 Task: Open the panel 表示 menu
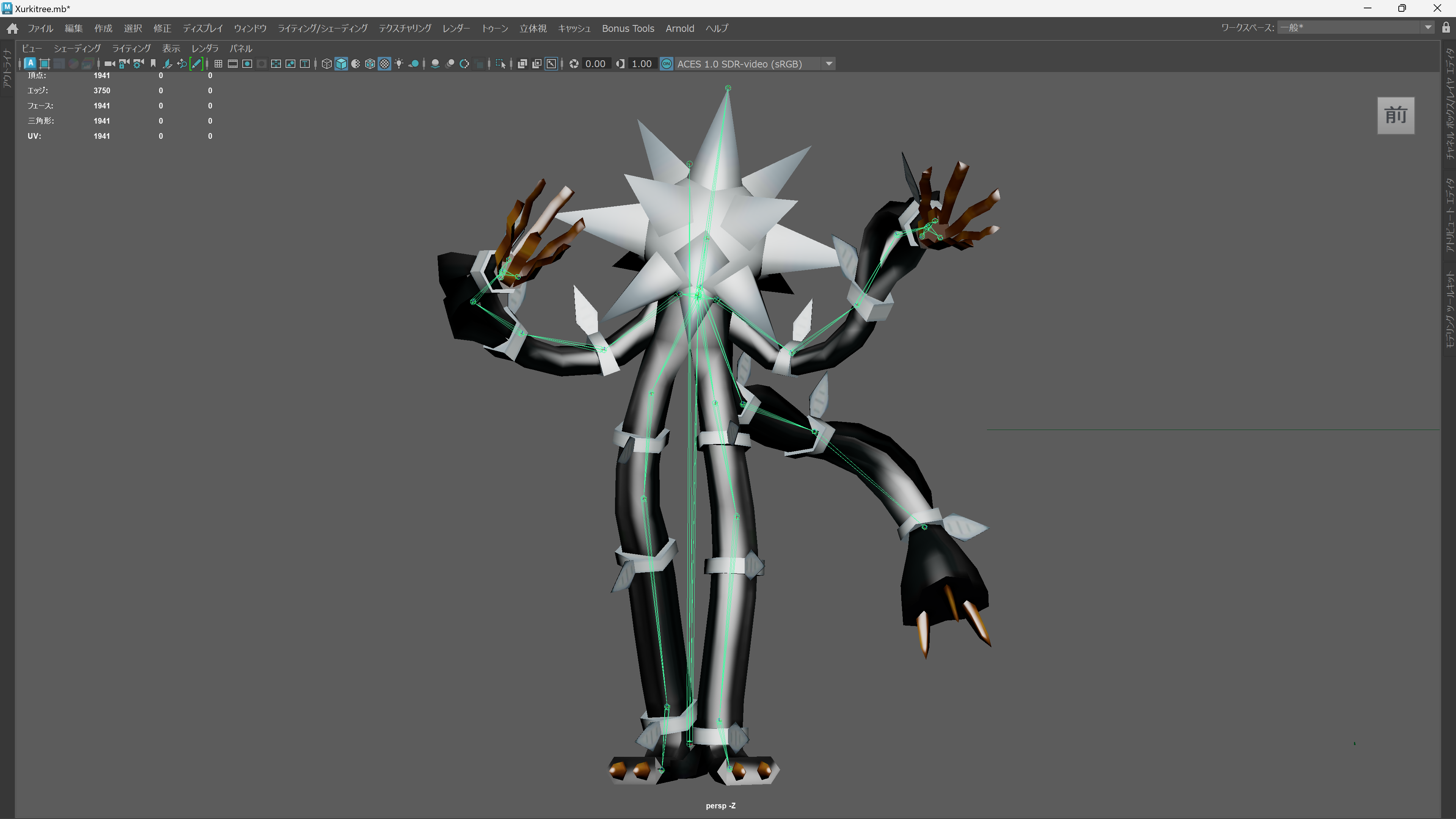tap(171, 49)
